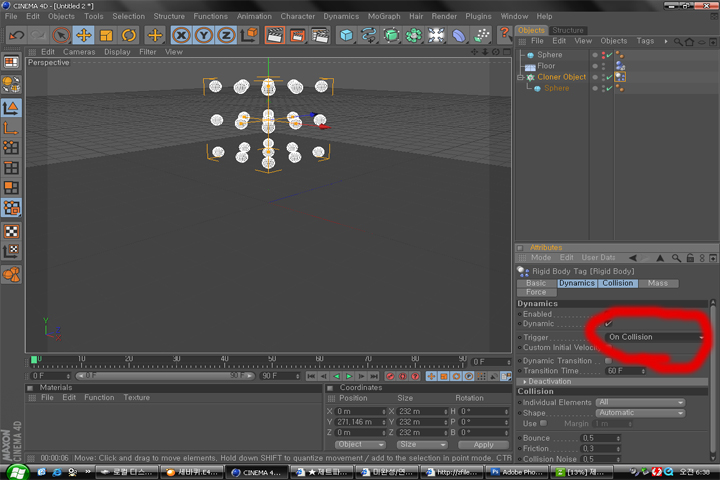Image resolution: width=720 pixels, height=480 pixels.
Task: Open the spline objects tool icon
Action: pos(369,35)
